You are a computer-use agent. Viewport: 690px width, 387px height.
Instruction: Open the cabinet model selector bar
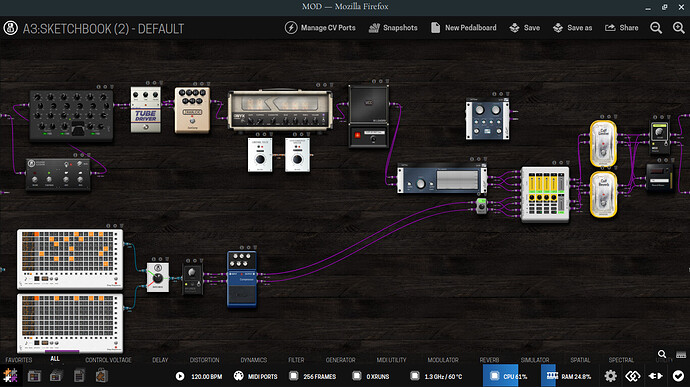point(374,132)
